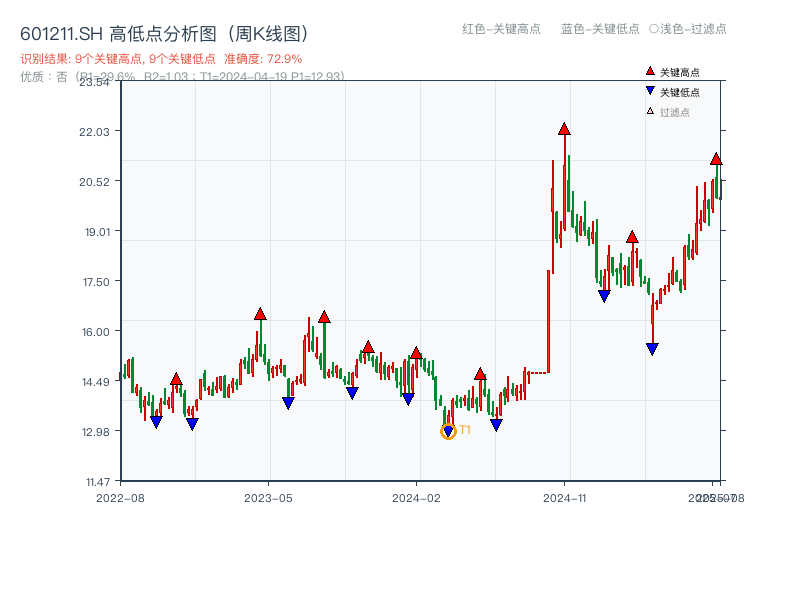Select the blue low marker near 15.5 in 2025
The image size is (800, 600).
tap(652, 349)
